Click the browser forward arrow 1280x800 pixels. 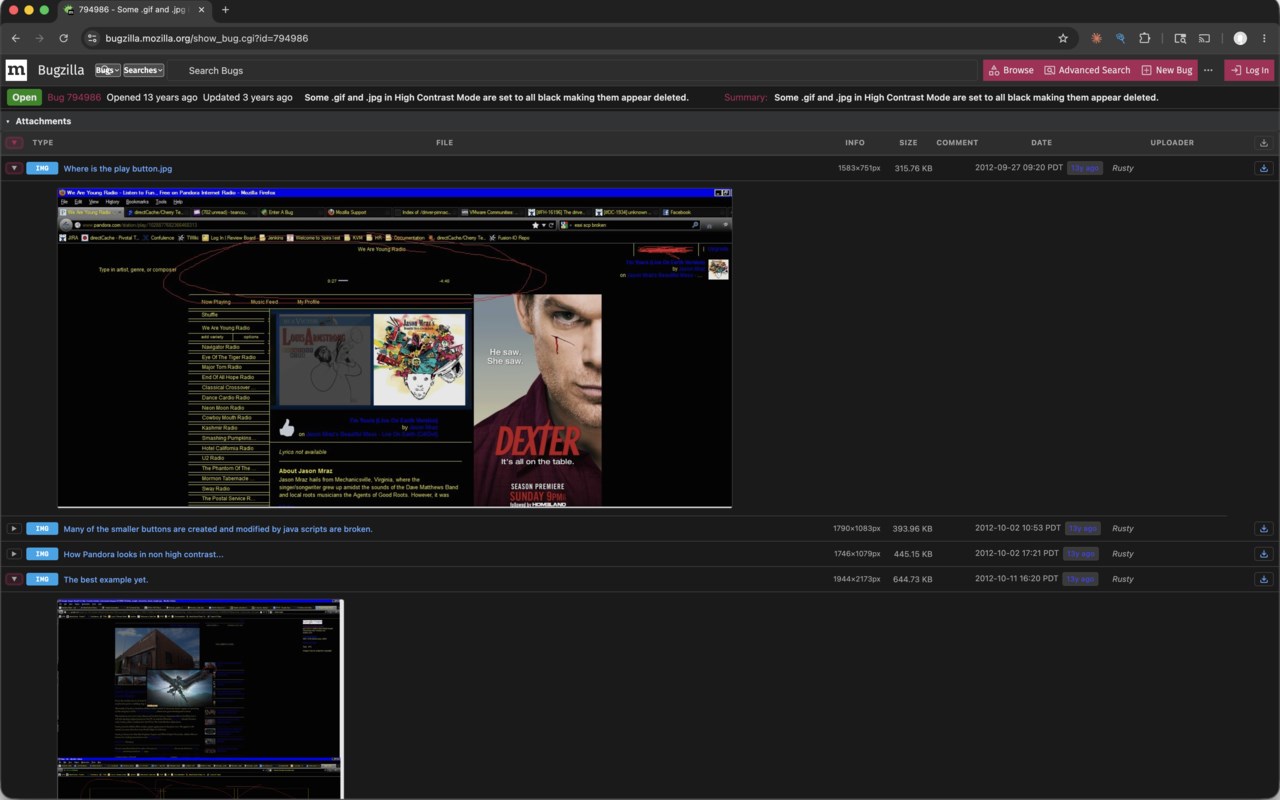39,38
